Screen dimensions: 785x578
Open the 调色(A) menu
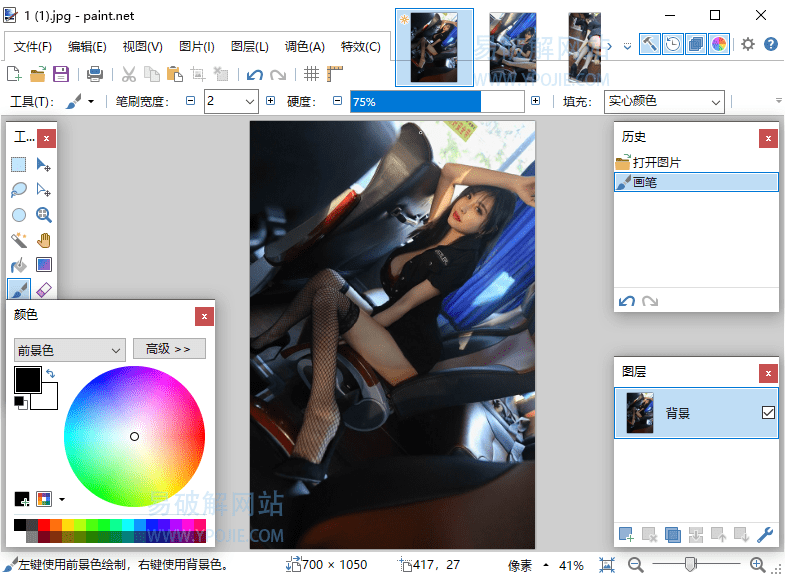click(304, 47)
